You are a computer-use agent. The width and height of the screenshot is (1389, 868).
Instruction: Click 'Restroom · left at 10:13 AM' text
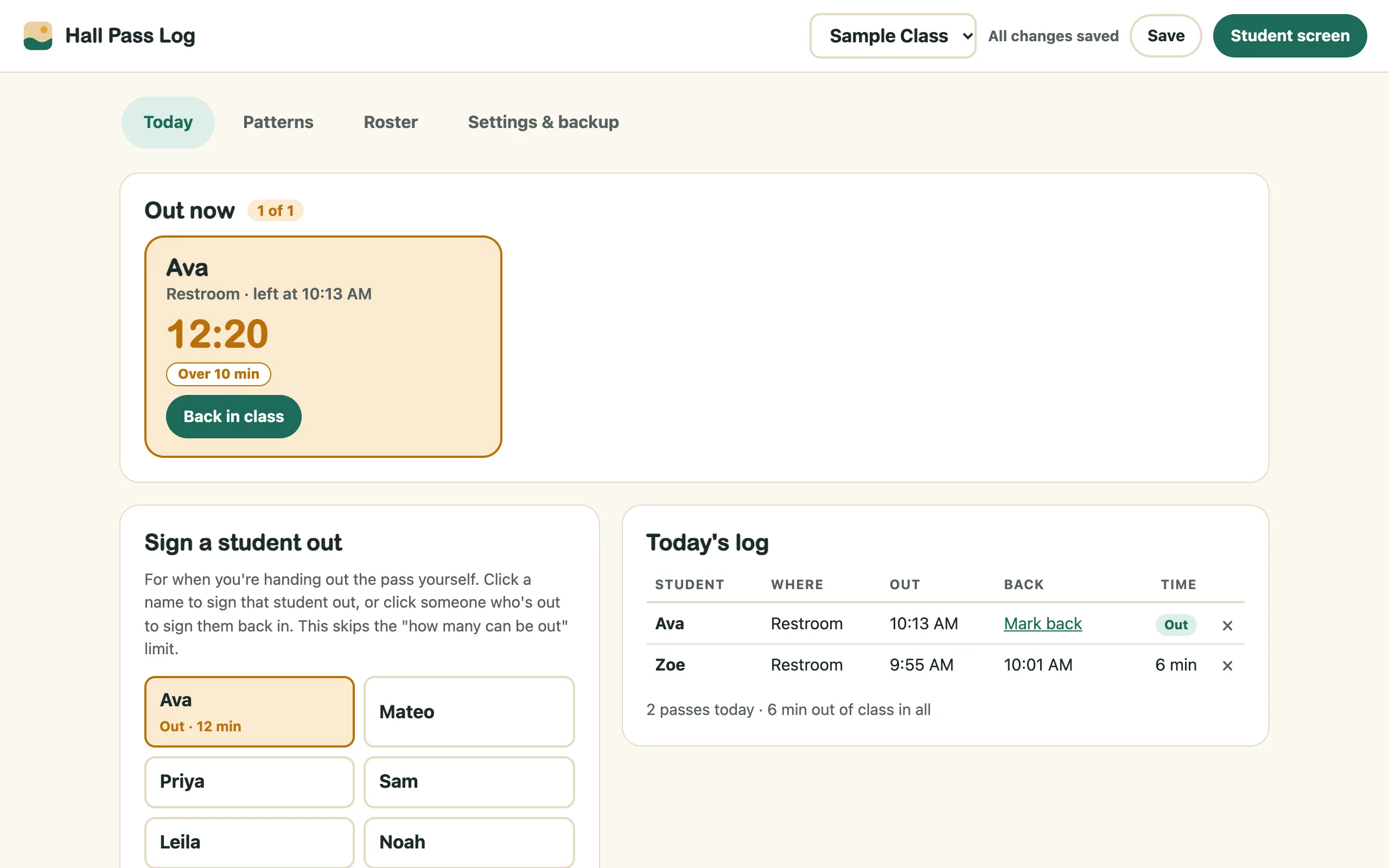point(269,294)
